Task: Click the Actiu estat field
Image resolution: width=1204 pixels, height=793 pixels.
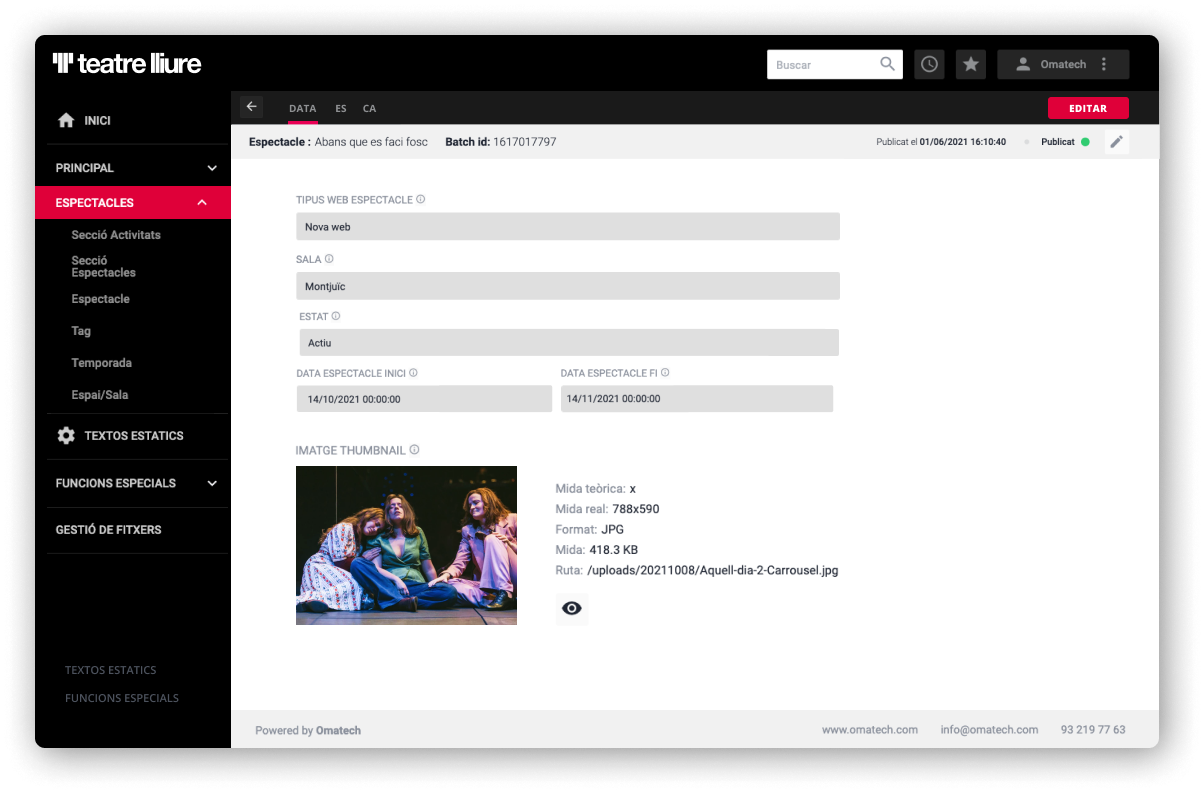Action: (x=569, y=343)
